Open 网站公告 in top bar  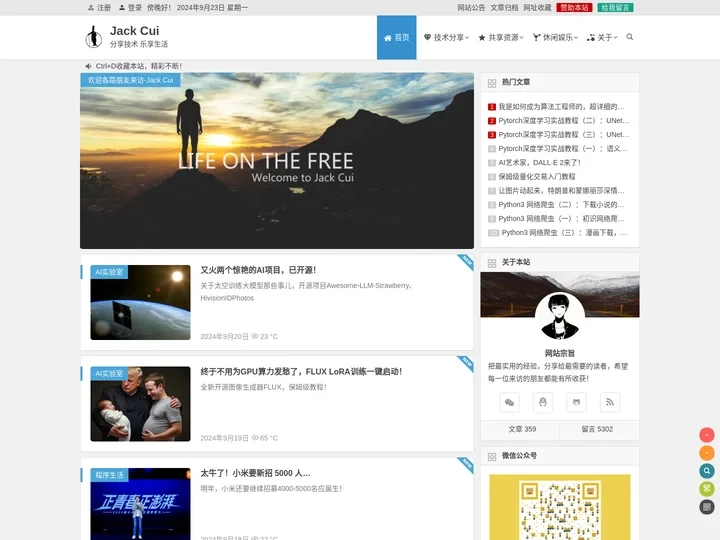471,7
